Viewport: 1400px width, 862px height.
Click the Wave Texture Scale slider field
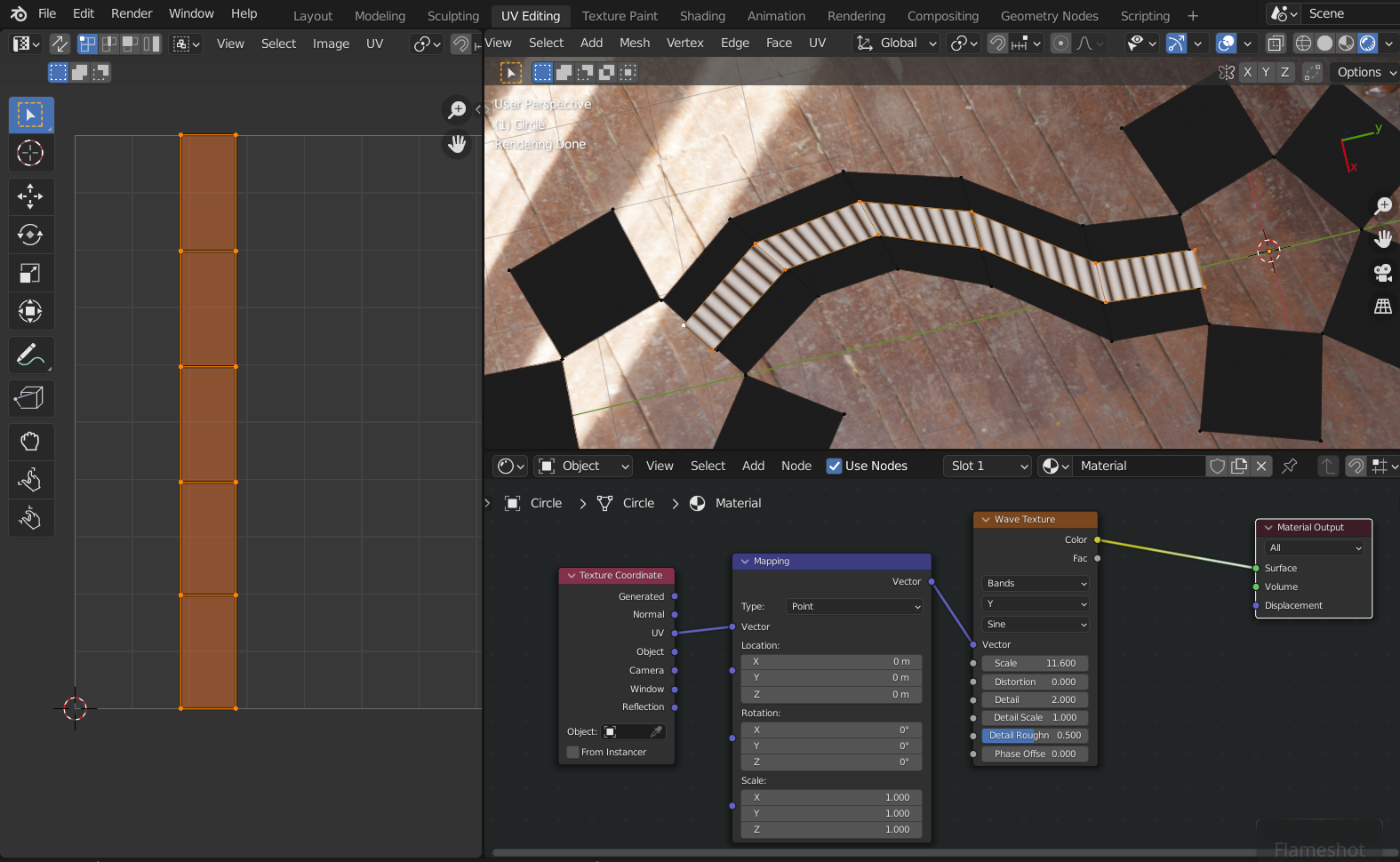pos(1035,664)
